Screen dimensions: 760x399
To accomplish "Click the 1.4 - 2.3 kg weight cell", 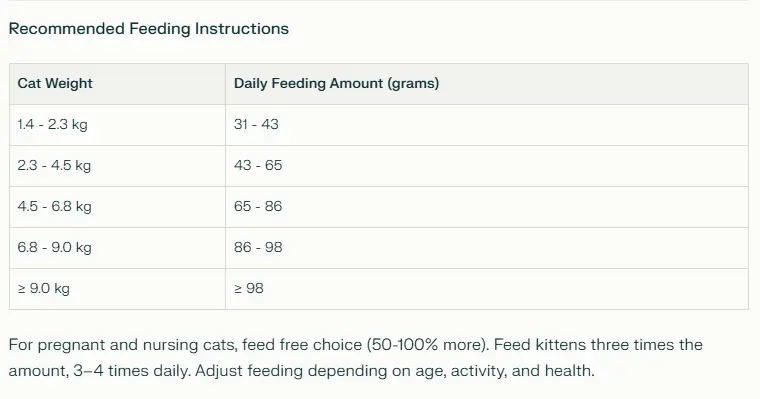I will click(117, 125).
